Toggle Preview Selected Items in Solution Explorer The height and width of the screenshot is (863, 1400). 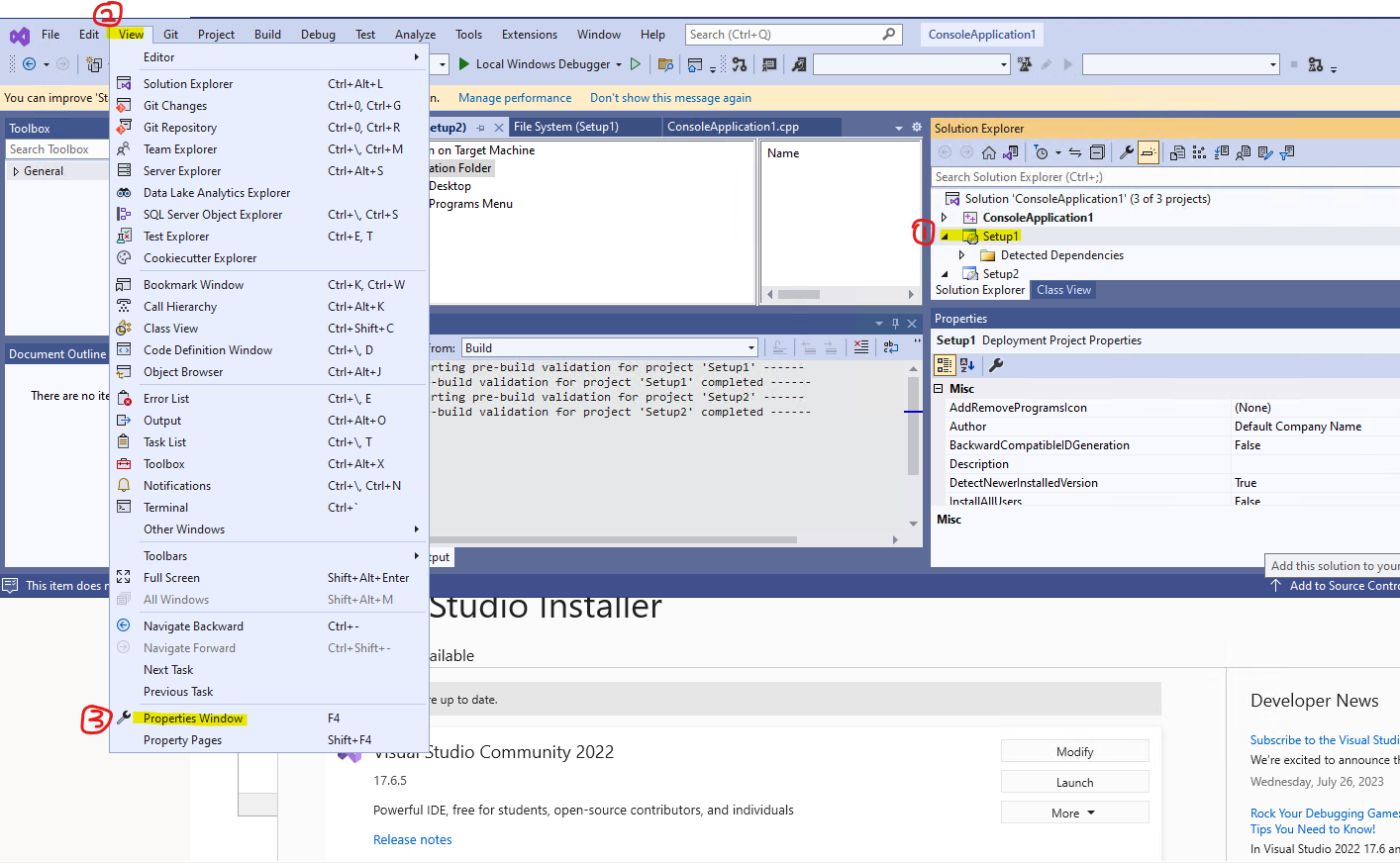pyautogui.click(x=1149, y=152)
